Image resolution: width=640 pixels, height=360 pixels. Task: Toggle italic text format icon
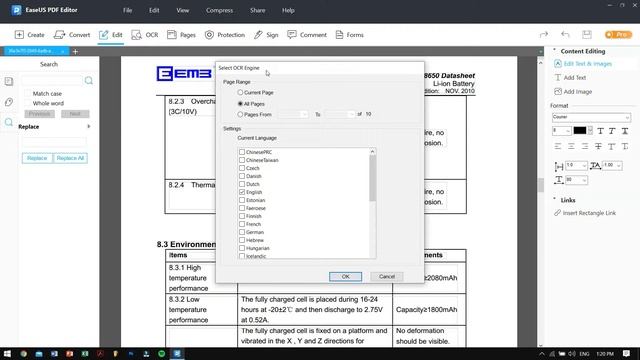pyautogui.click(x=612, y=131)
